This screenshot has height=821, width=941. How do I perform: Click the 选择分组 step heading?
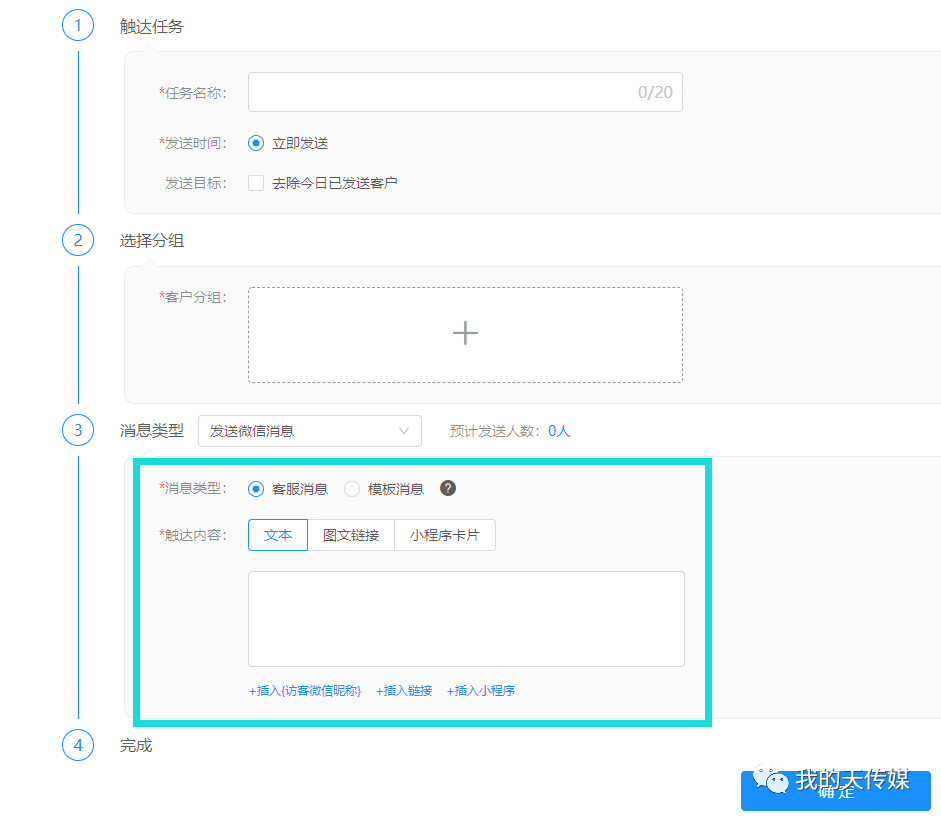coord(152,240)
